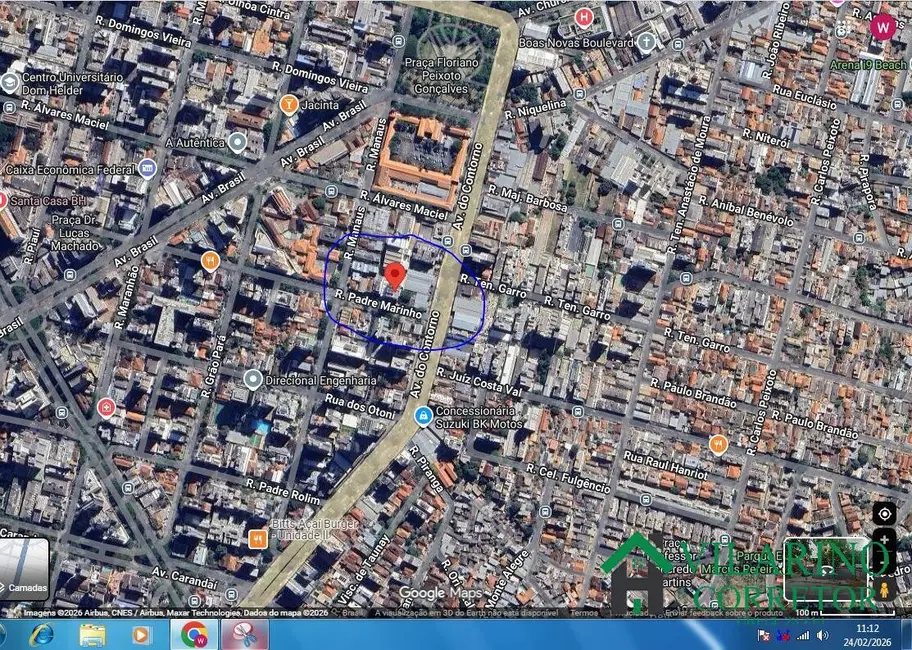This screenshot has width=912, height=650.
Task: Click the Termos link in footer
Action: [x=584, y=612]
